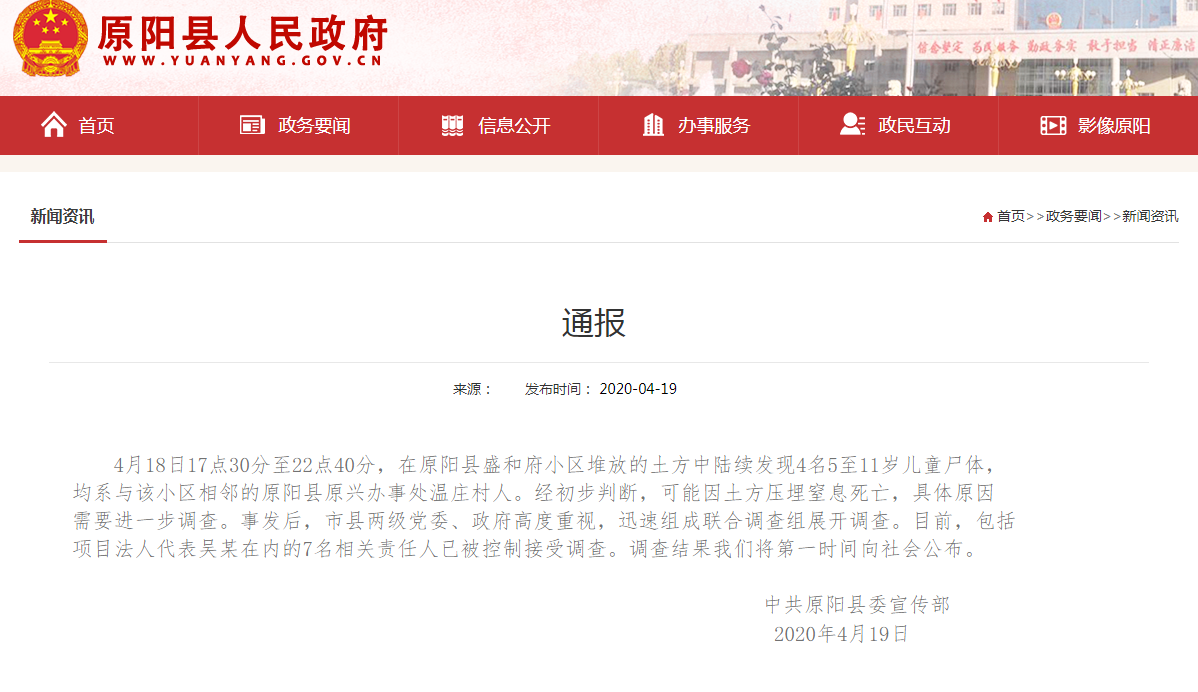Image resolution: width=1198 pixels, height=692 pixels.
Task: Open the 政务要闻 navigation menu item
Action: [314, 126]
